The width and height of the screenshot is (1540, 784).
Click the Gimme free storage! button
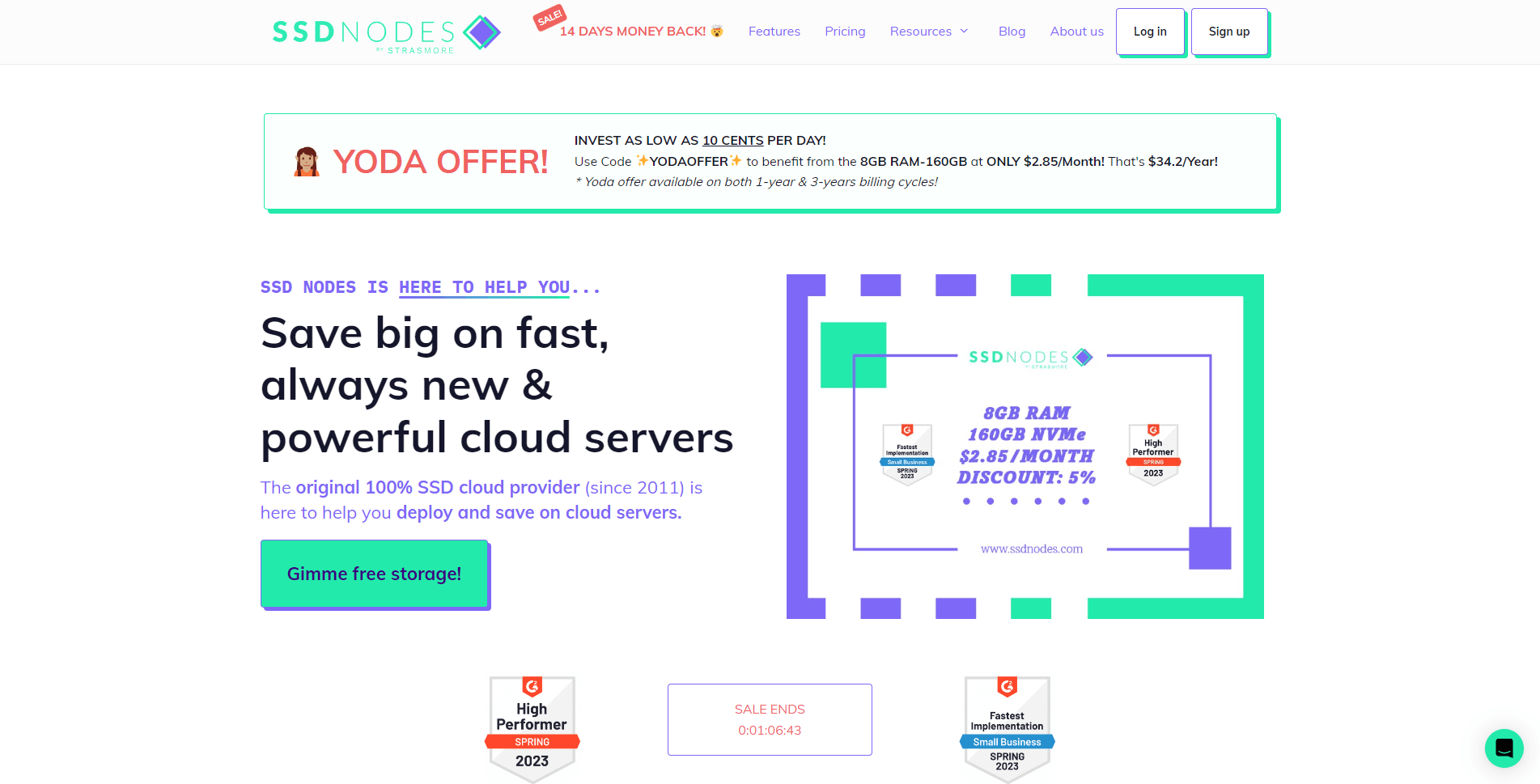point(374,574)
